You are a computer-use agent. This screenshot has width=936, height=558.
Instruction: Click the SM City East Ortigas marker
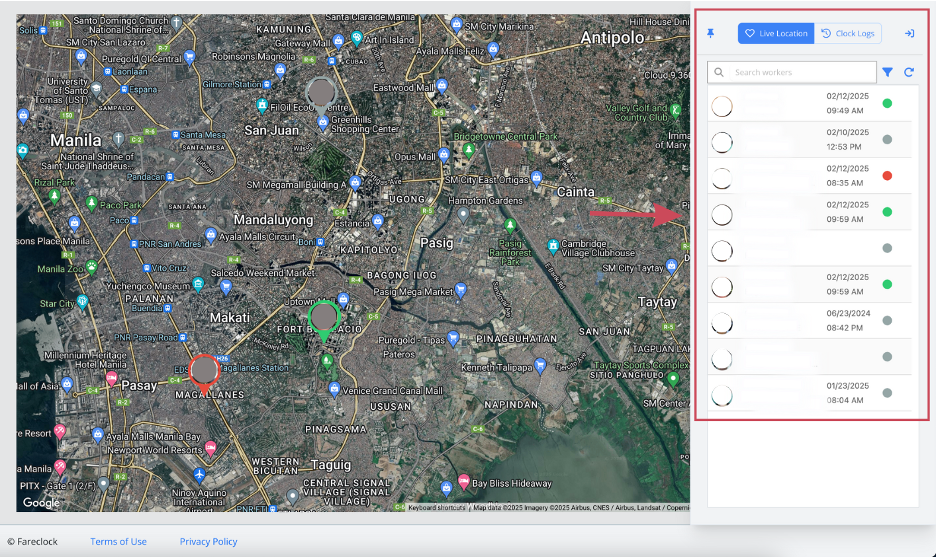coord(536,177)
